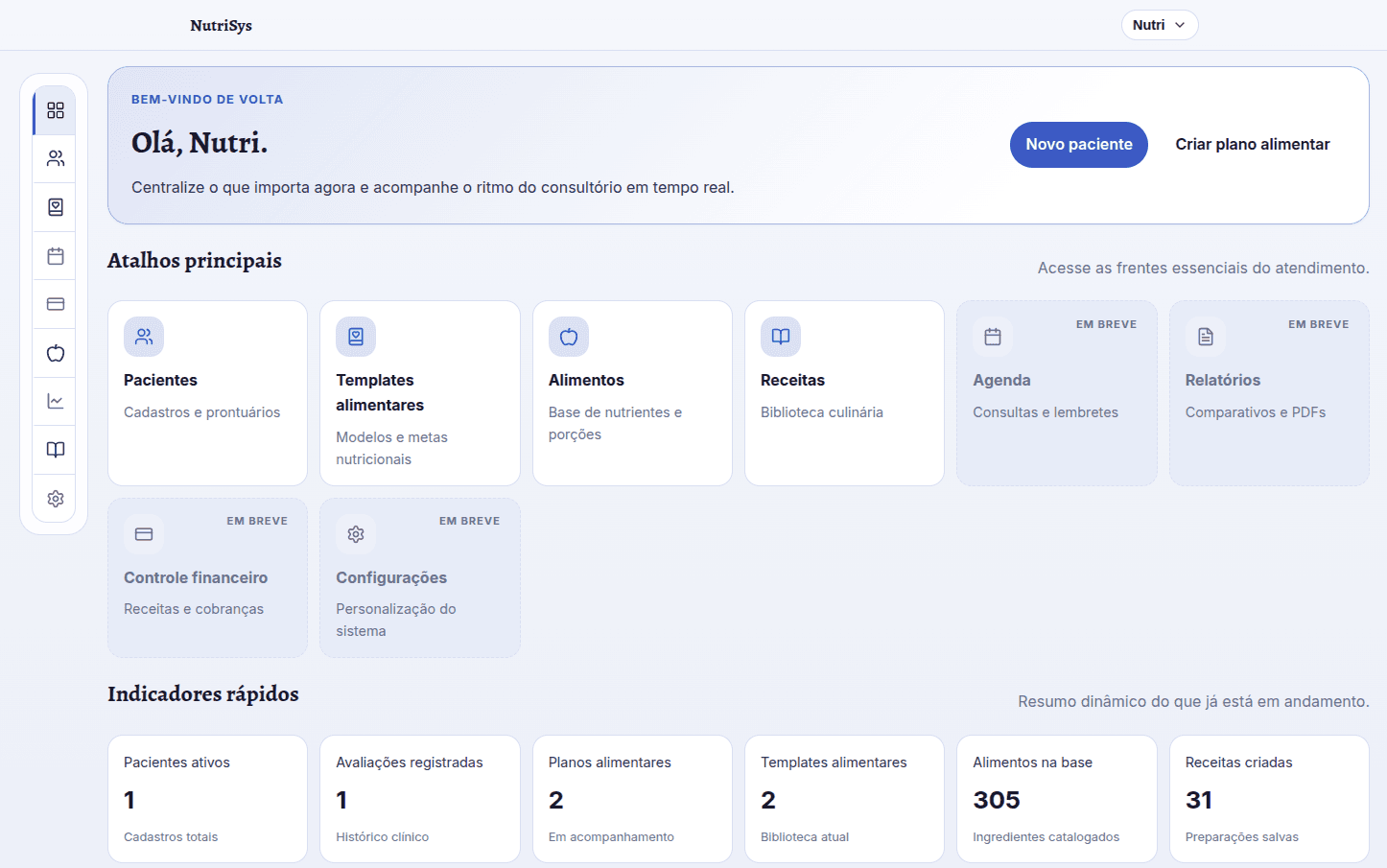Image resolution: width=1387 pixels, height=868 pixels.
Task: Open the Receitas culinary library card
Action: tap(843, 393)
